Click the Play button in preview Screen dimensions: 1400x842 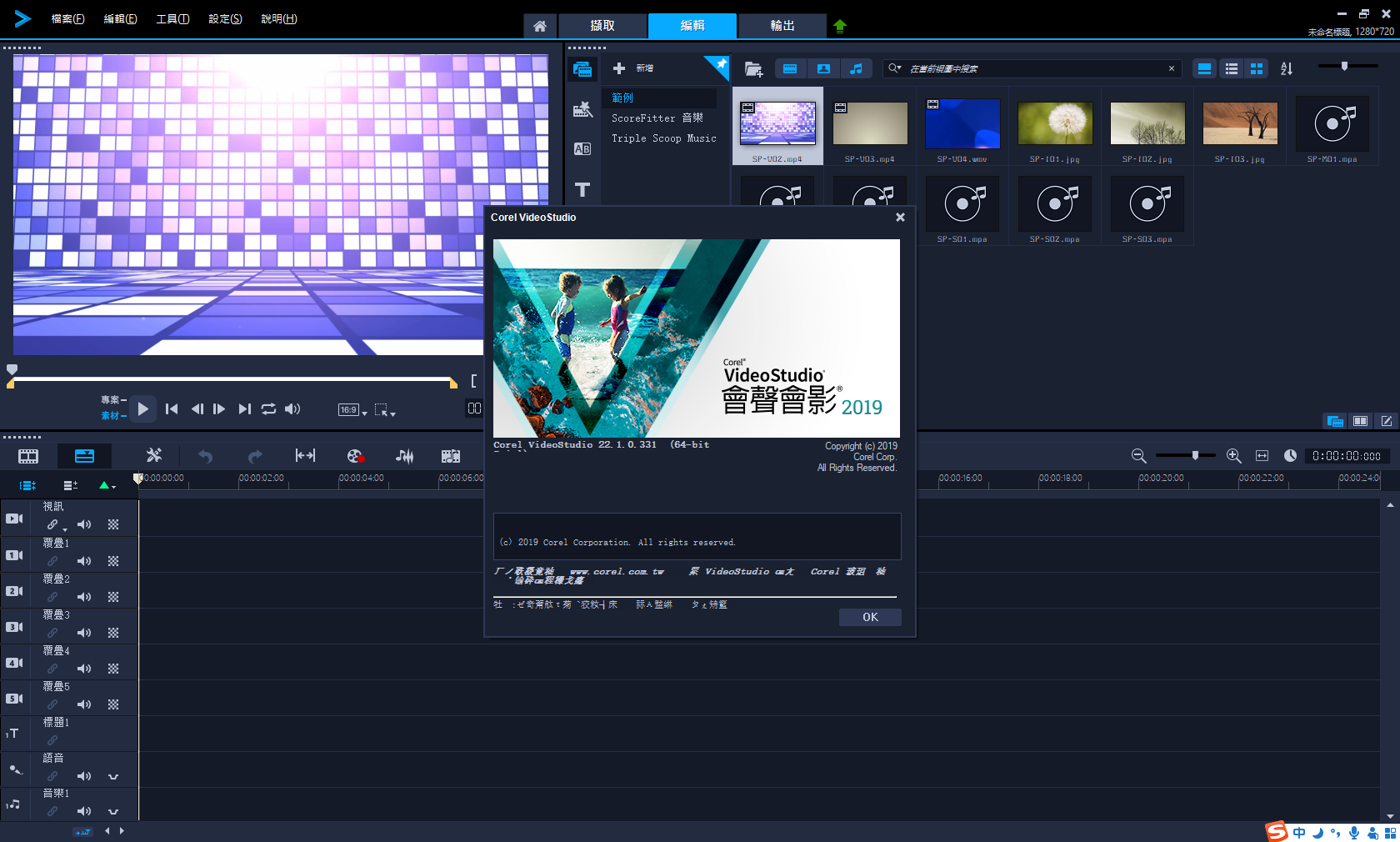pyautogui.click(x=143, y=409)
